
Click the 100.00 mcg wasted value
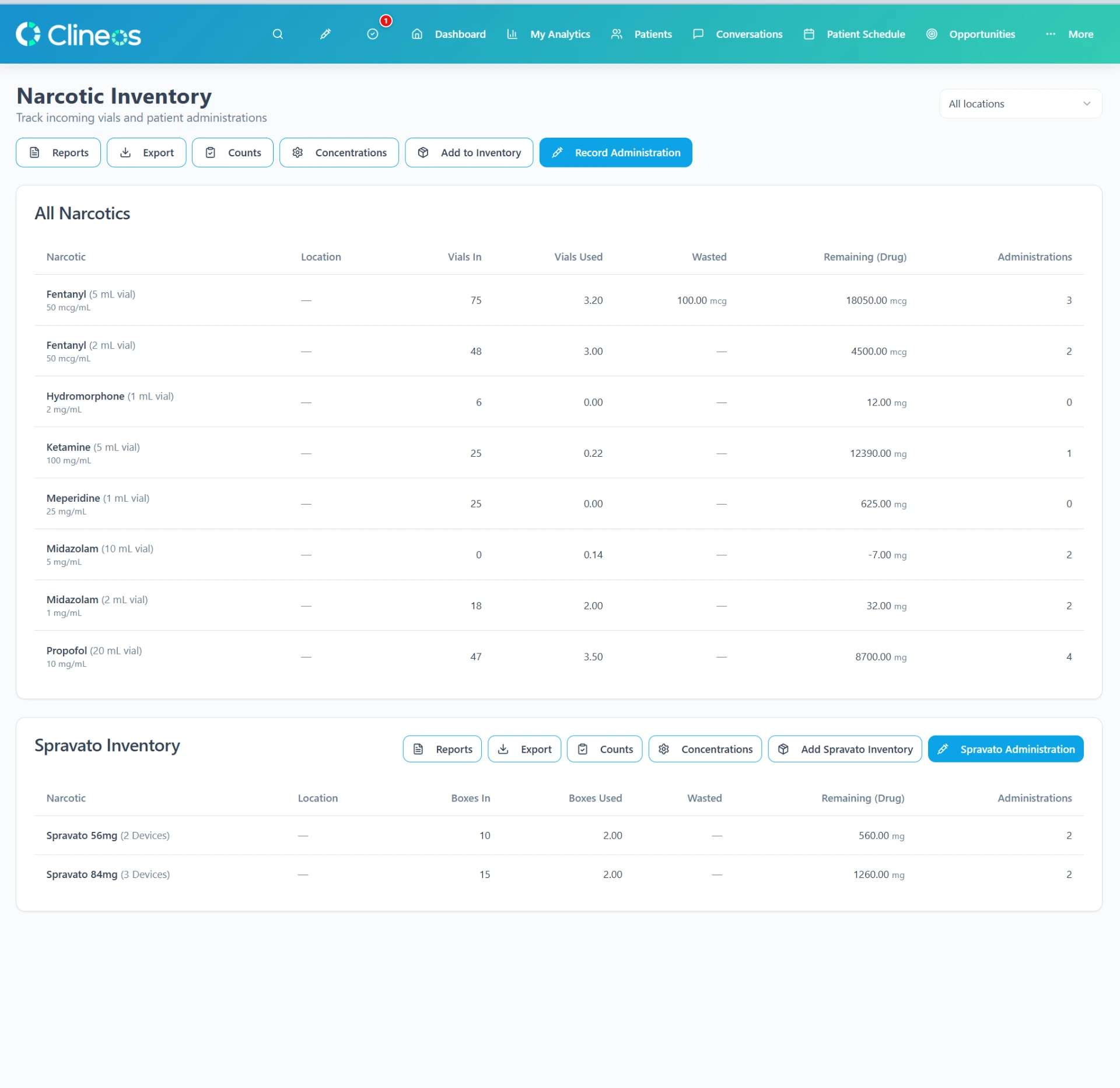coord(701,300)
